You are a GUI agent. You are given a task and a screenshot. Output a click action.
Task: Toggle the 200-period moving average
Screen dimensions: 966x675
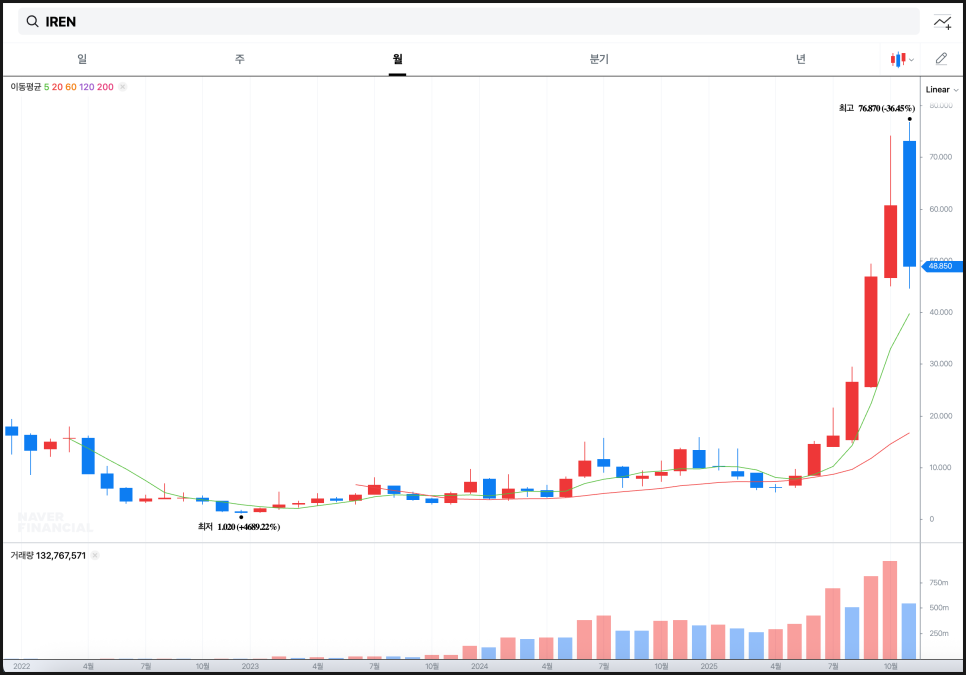click(x=105, y=87)
